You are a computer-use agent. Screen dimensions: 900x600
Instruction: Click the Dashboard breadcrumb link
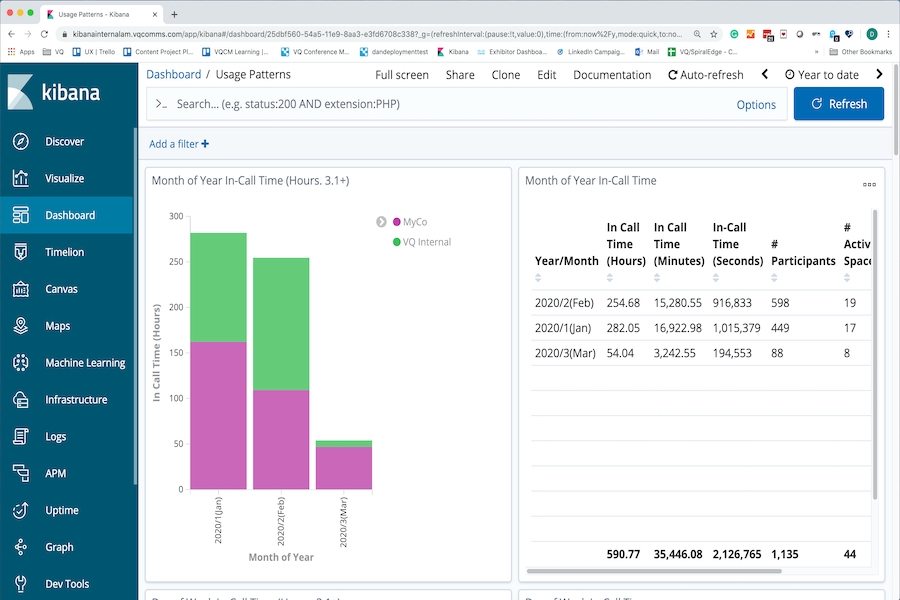click(x=173, y=74)
